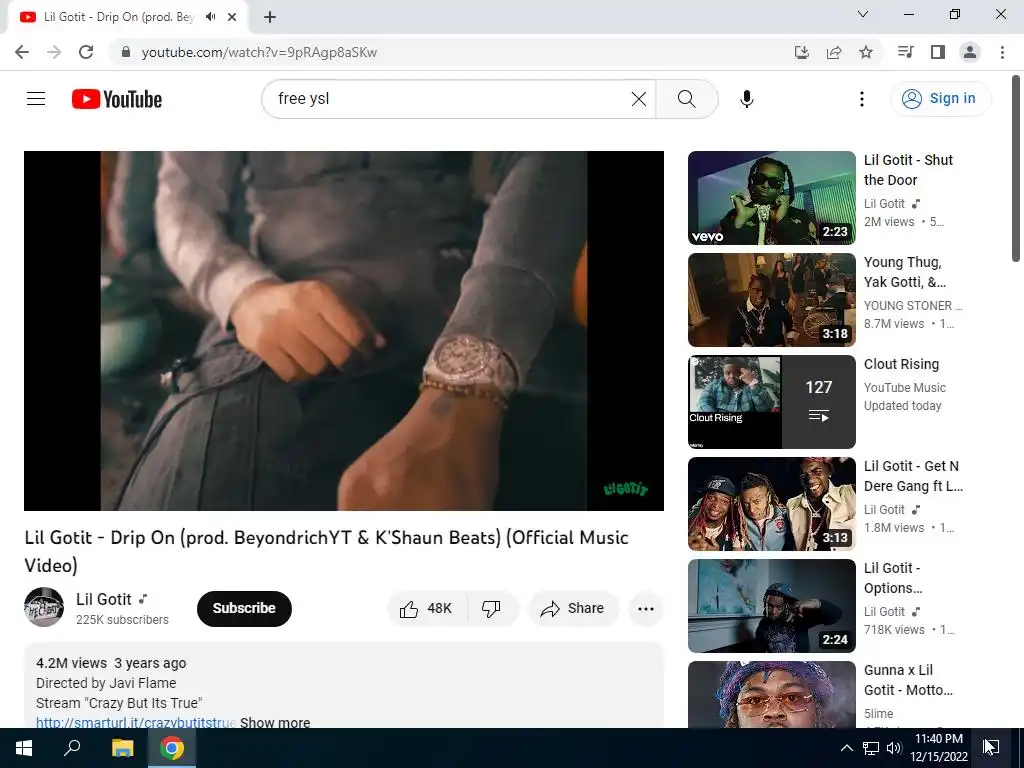Open File Explorer from taskbar

coord(122,748)
